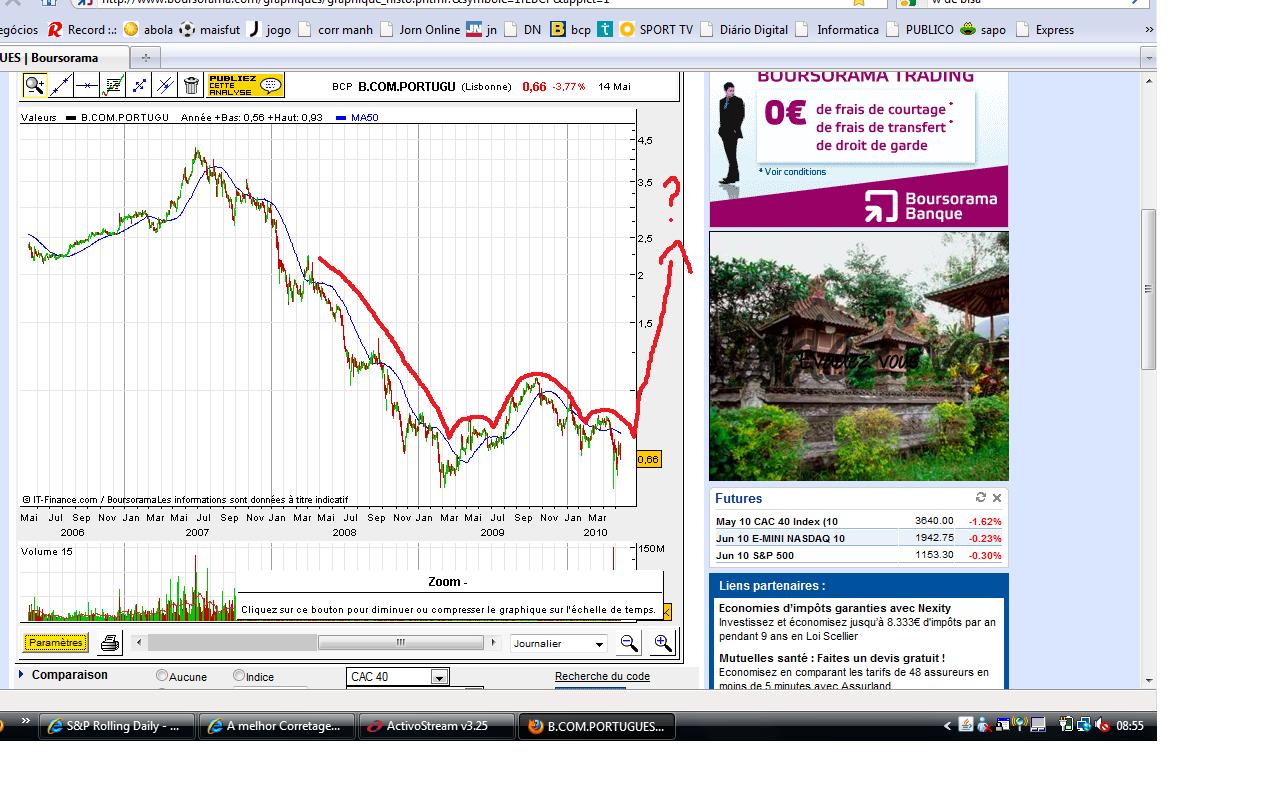Screen dimensions: 1280x800
Task: Switch to B.COM.PORTUGUES Firefox taskbar window
Action: point(597,726)
